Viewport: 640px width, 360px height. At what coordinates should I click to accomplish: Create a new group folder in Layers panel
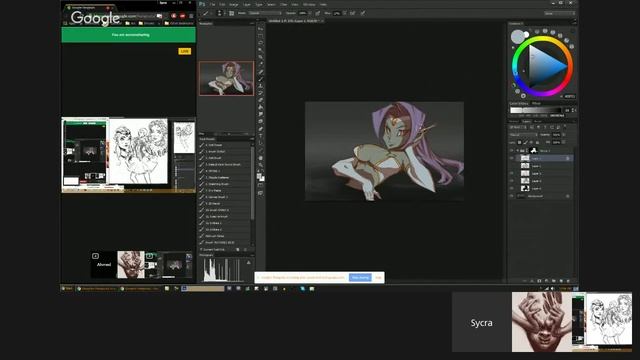tap(554, 281)
